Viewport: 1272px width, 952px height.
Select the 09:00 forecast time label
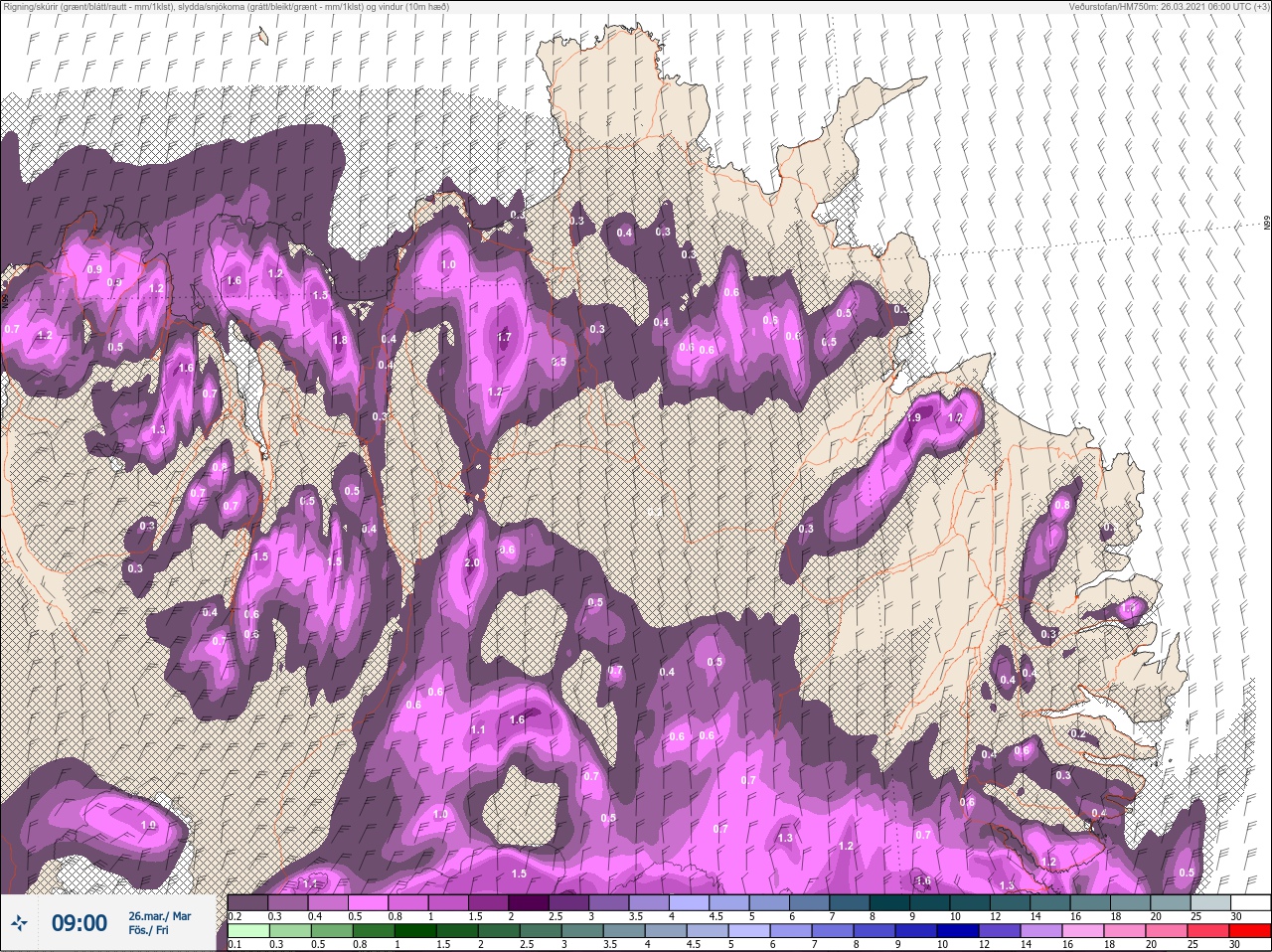(x=79, y=923)
